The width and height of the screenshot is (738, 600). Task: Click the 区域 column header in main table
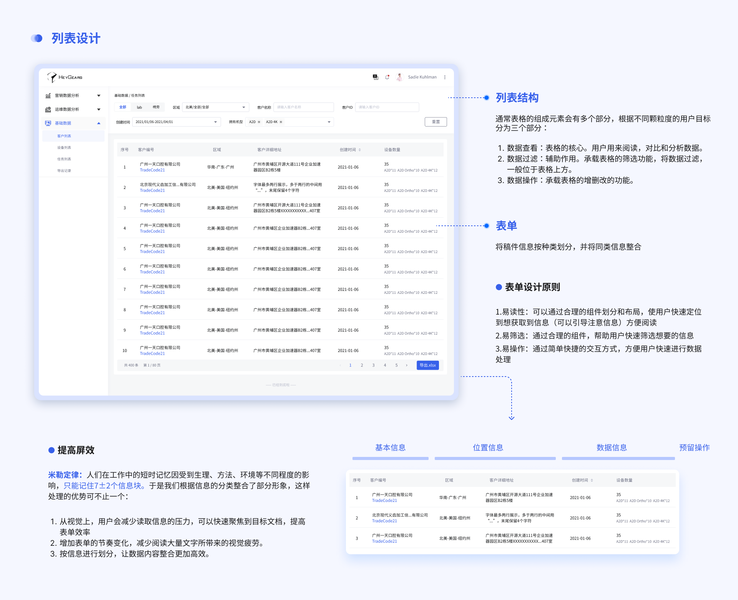(x=217, y=150)
